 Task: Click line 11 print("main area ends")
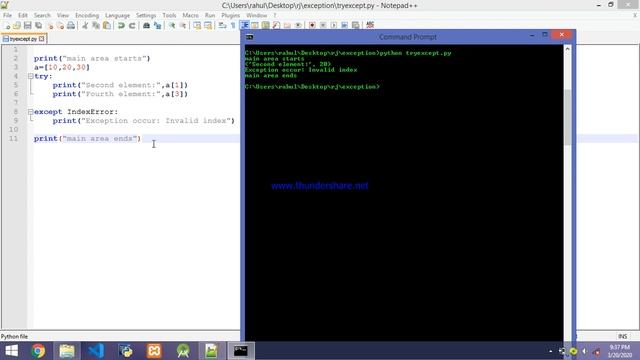[x=87, y=139]
